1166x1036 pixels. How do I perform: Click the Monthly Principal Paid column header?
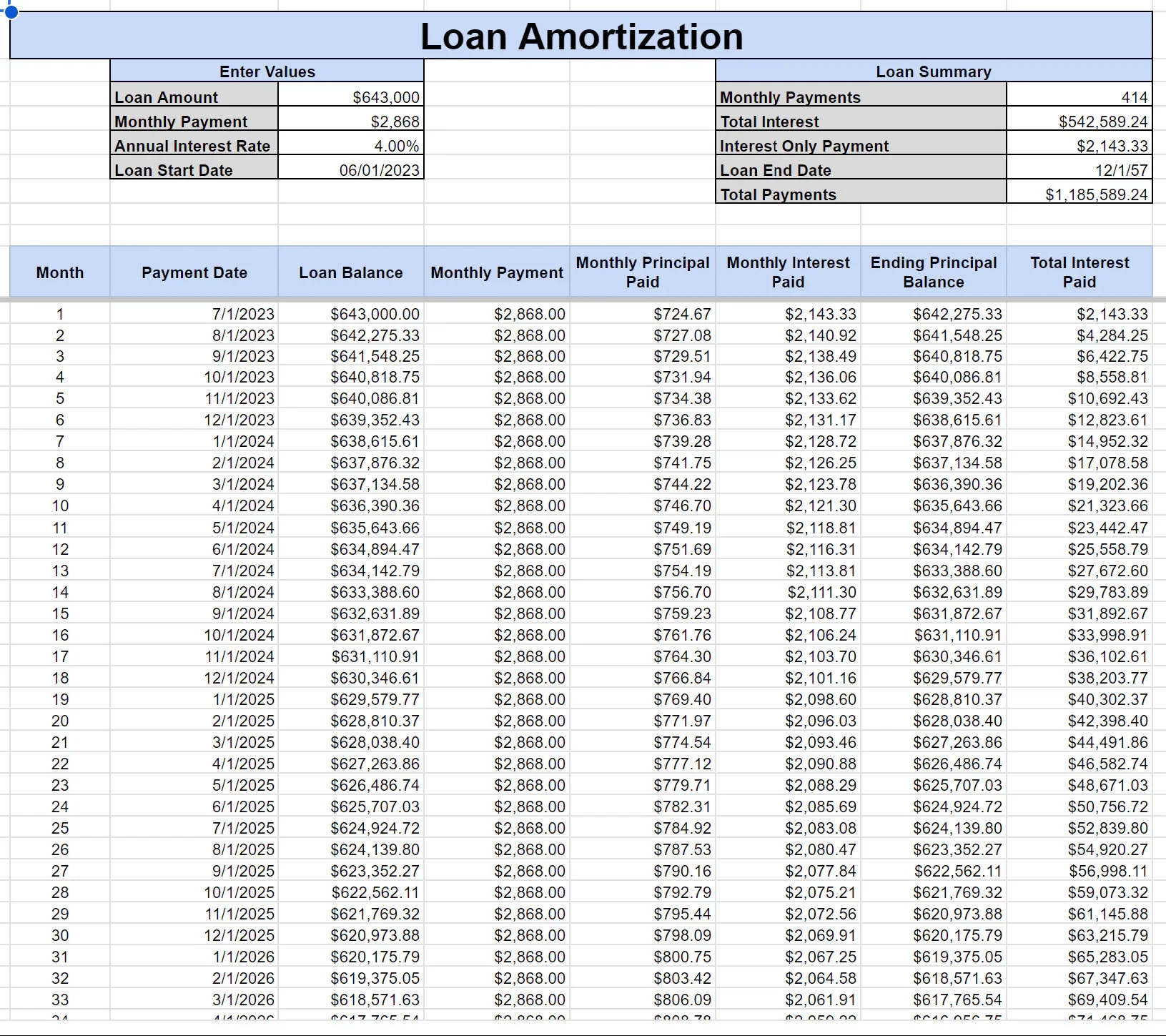click(642, 272)
